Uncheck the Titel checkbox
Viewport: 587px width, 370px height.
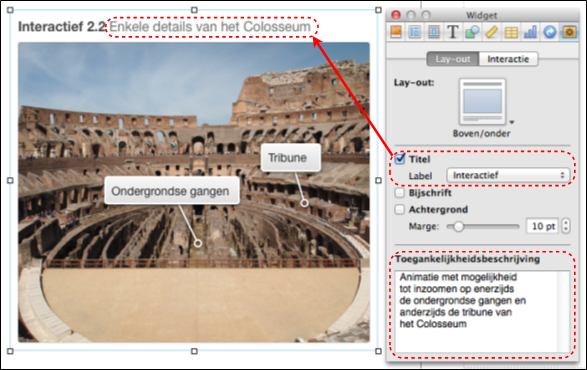click(x=400, y=159)
